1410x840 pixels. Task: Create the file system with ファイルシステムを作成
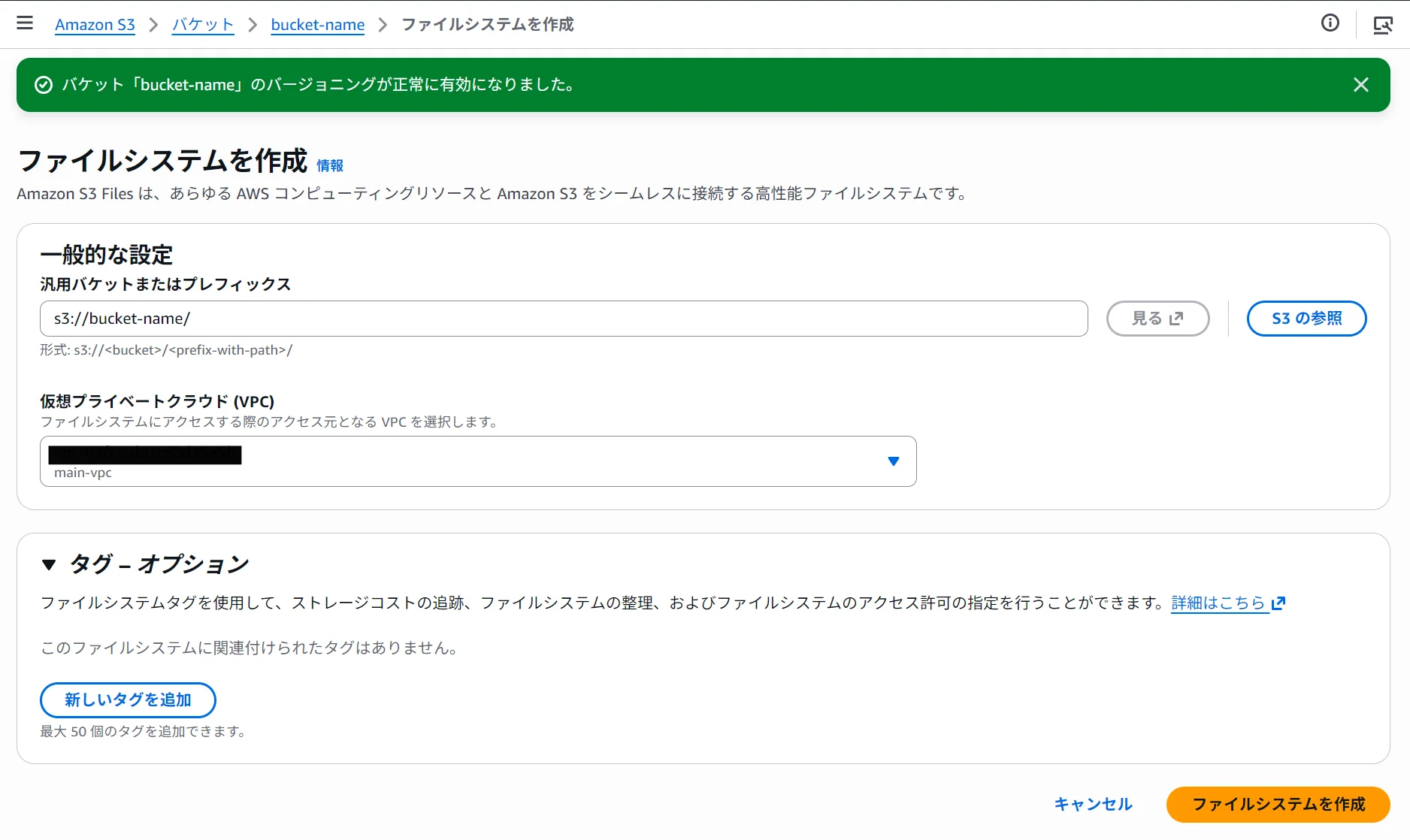coord(1280,804)
